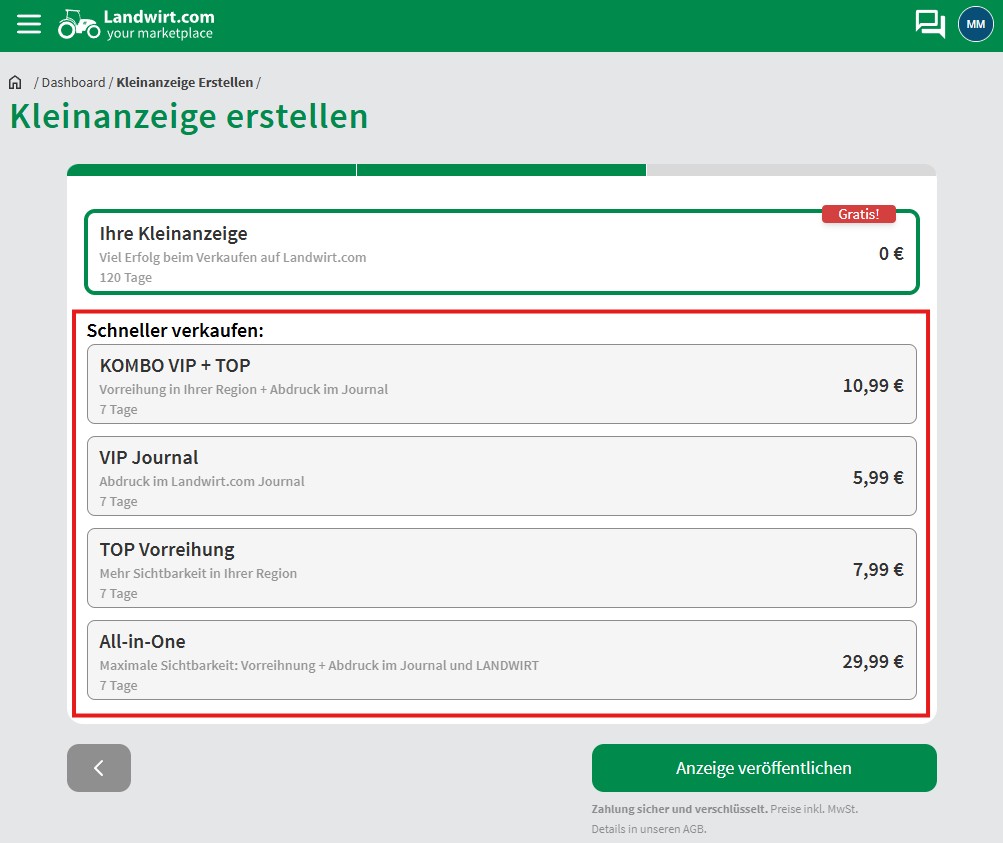Open the chat messages icon
1003x843 pixels.
[928, 24]
